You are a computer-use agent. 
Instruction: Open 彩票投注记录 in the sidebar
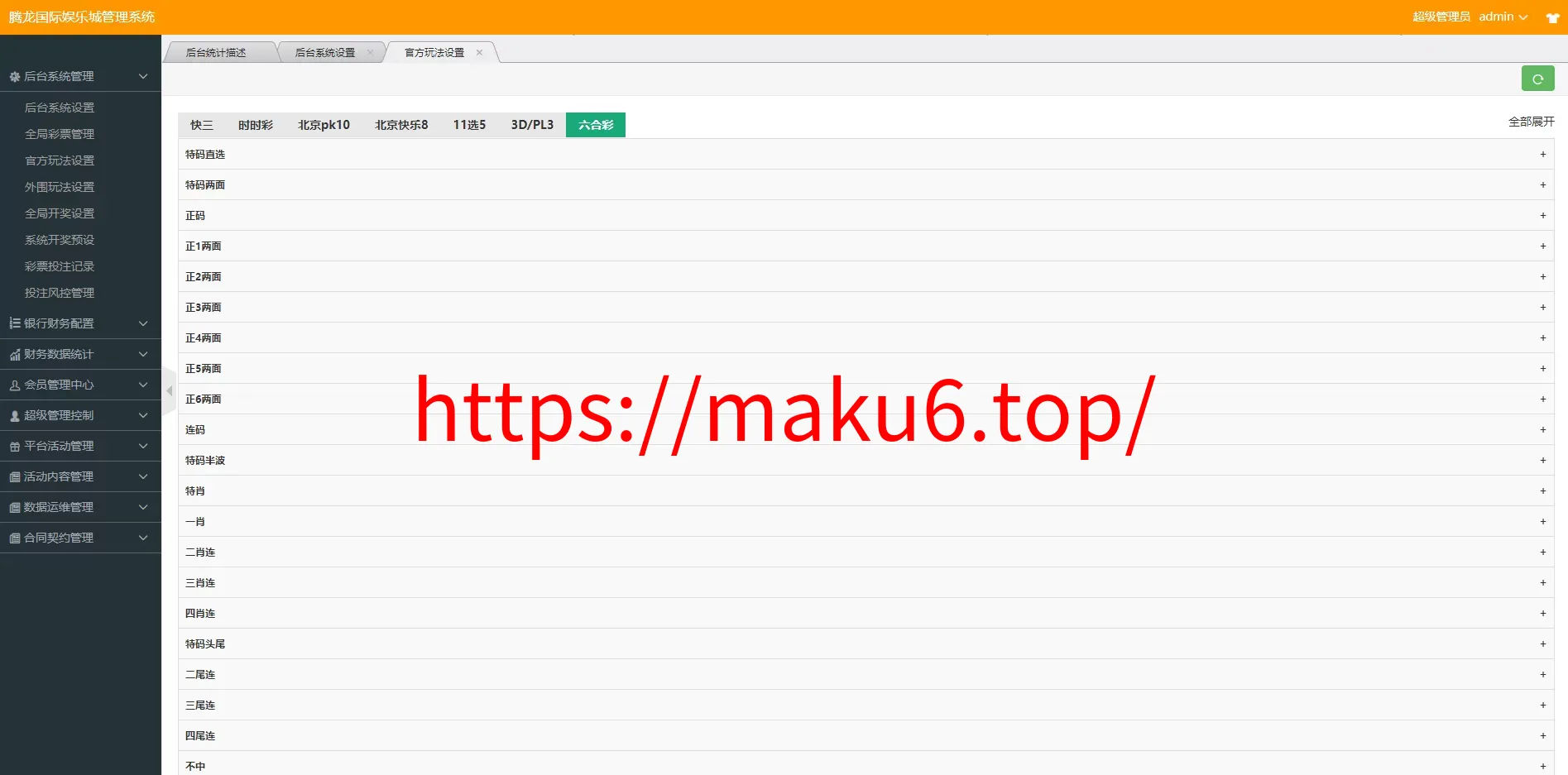point(60,266)
